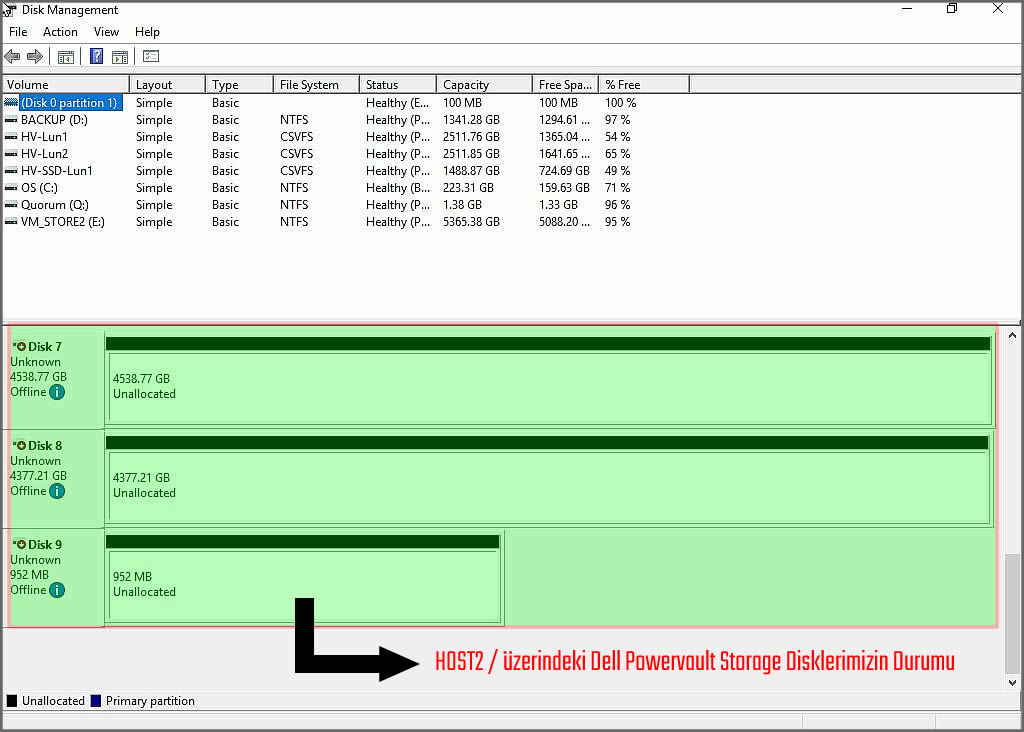Click the 49 % free cell

click(x=618, y=171)
